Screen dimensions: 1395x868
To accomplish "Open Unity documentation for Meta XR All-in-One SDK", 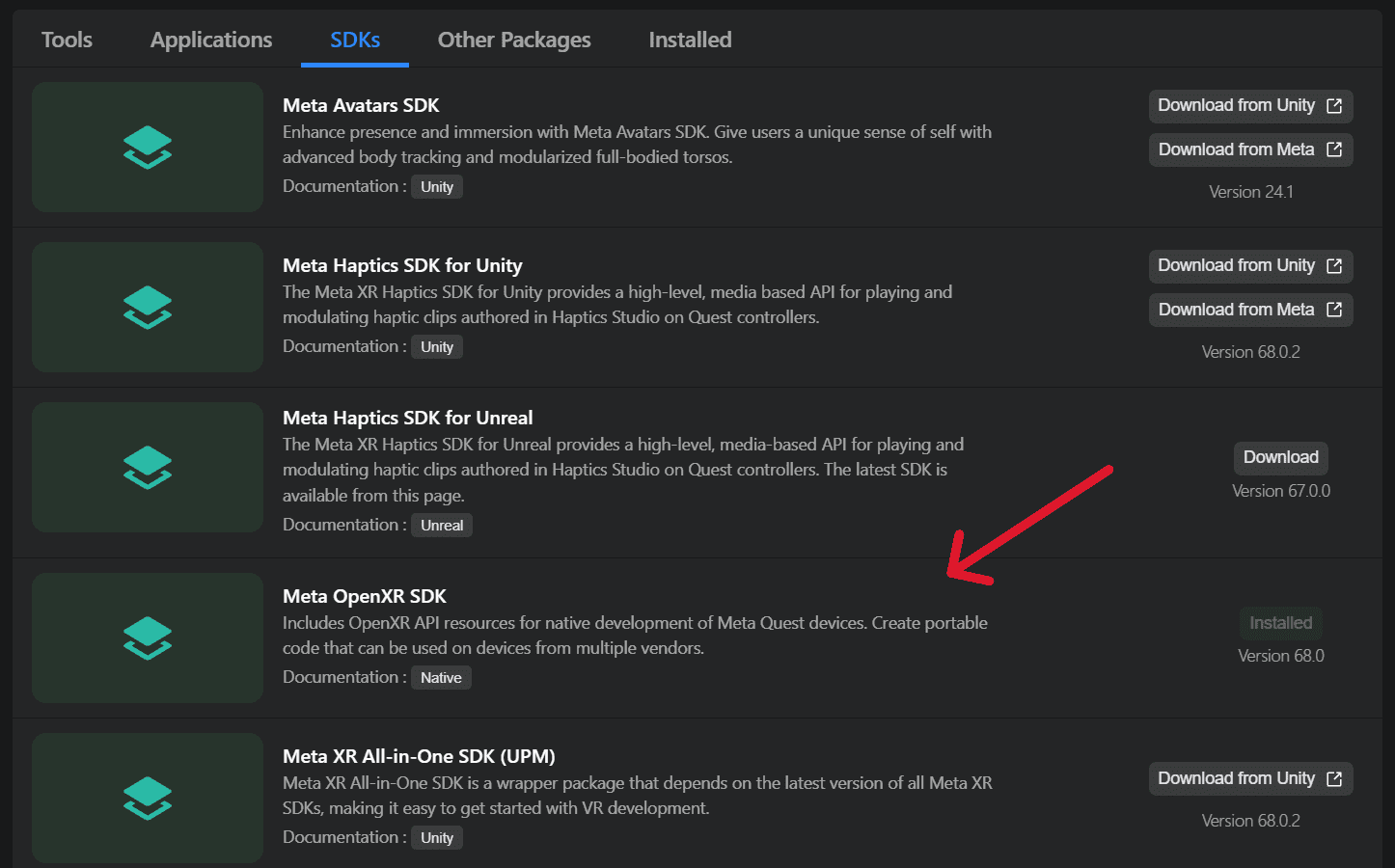I will click(437, 838).
